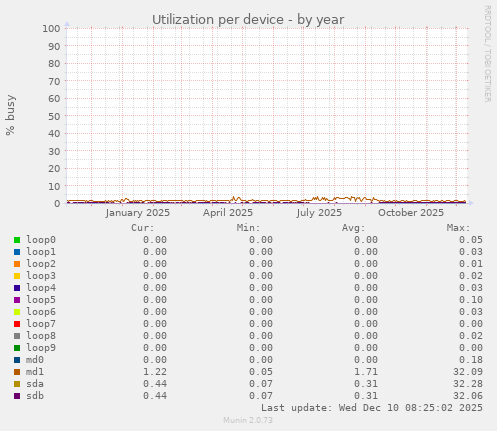Click the '% busy' y-axis label

pos(10,115)
